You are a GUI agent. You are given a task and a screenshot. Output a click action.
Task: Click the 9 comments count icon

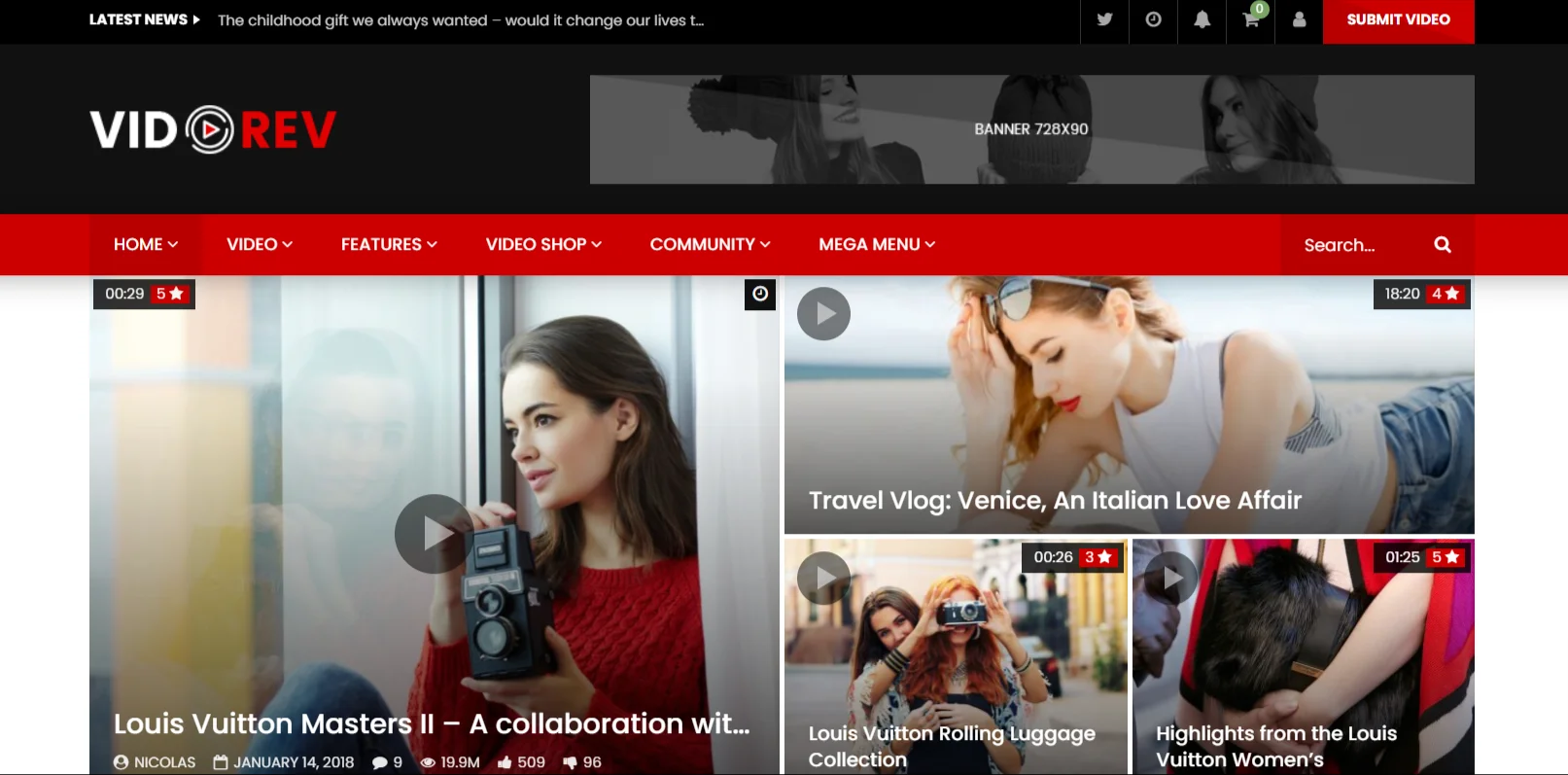coord(380,763)
